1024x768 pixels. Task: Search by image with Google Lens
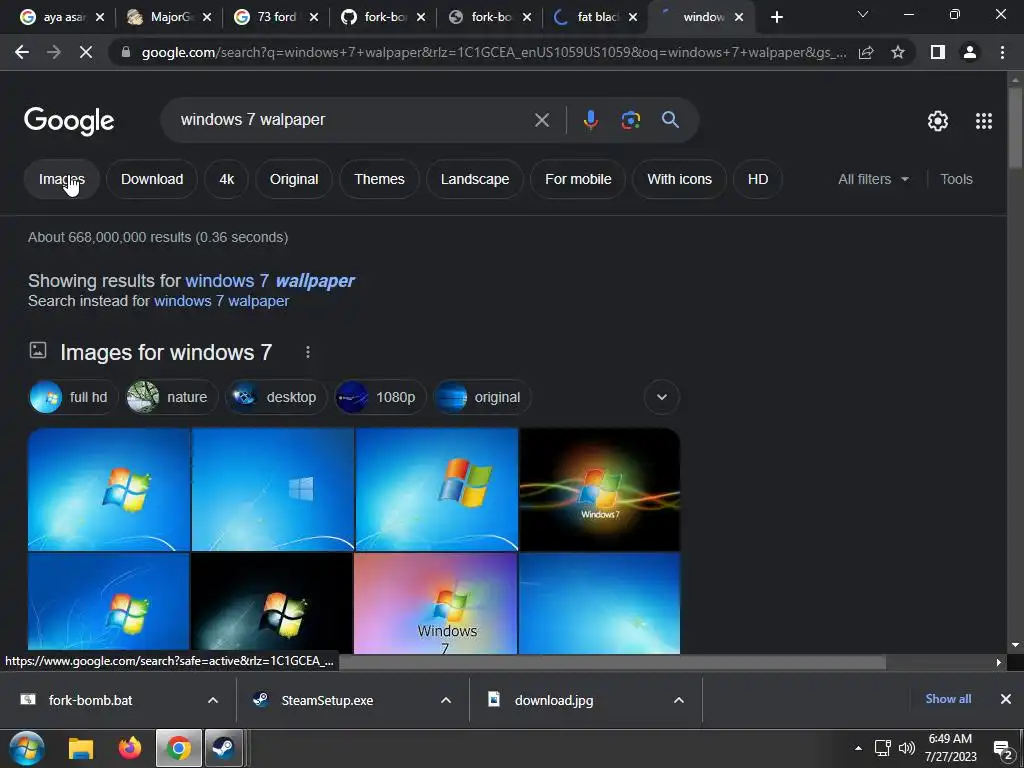tap(630, 120)
